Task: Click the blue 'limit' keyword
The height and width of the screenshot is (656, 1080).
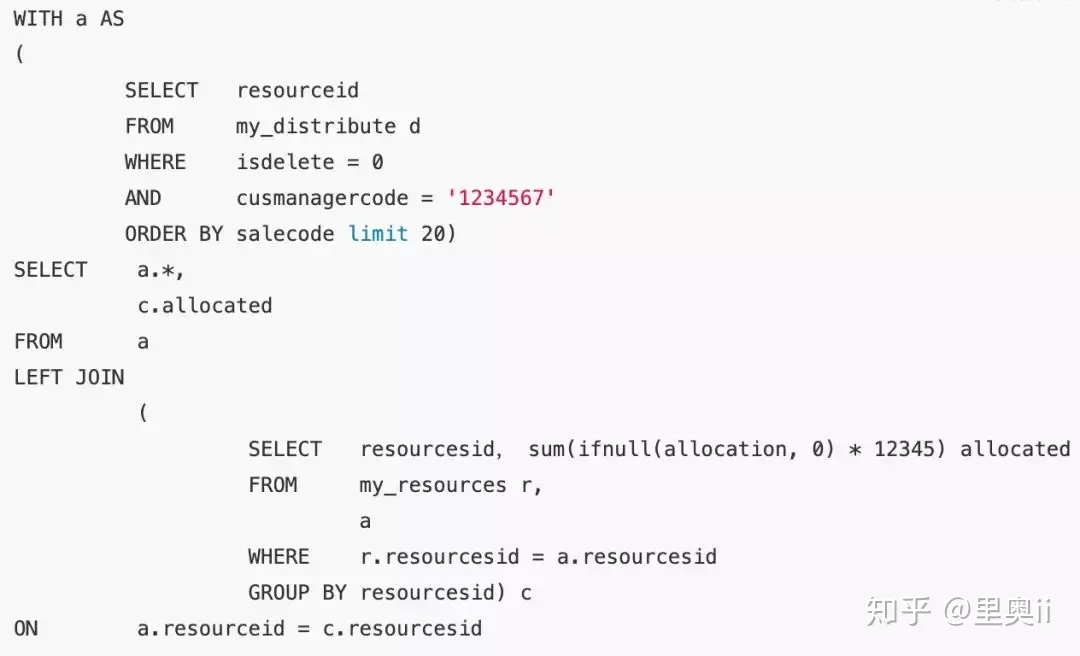Action: pos(378,234)
